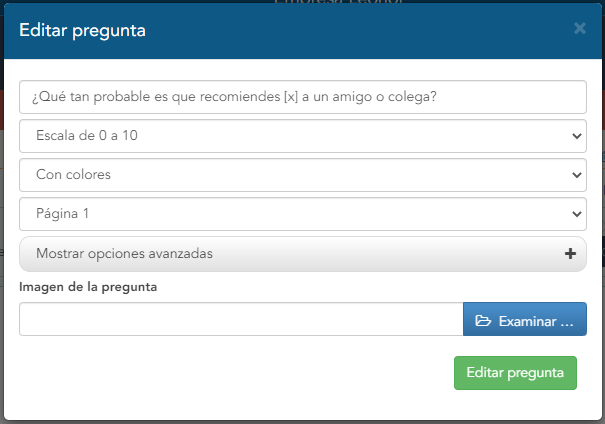Open the Página 1 dropdown
Screen dimensions: 605x424
pos(303,214)
